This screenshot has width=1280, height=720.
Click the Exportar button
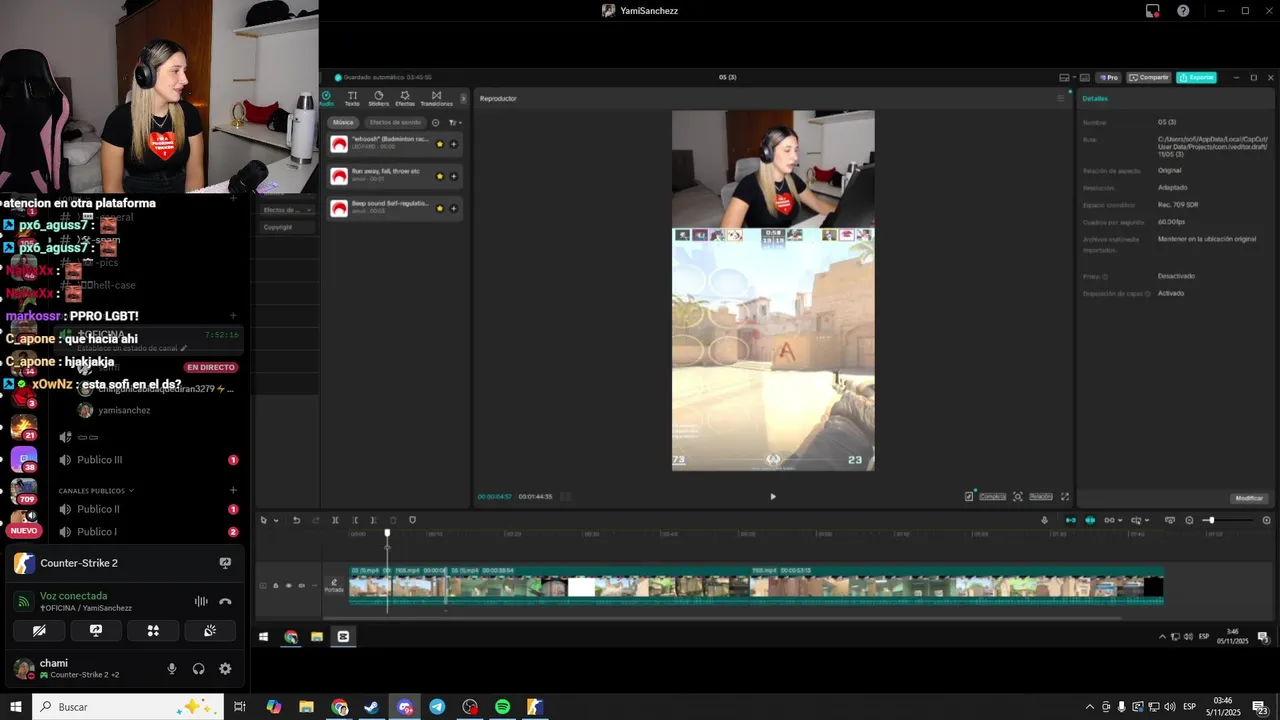coord(1196,77)
